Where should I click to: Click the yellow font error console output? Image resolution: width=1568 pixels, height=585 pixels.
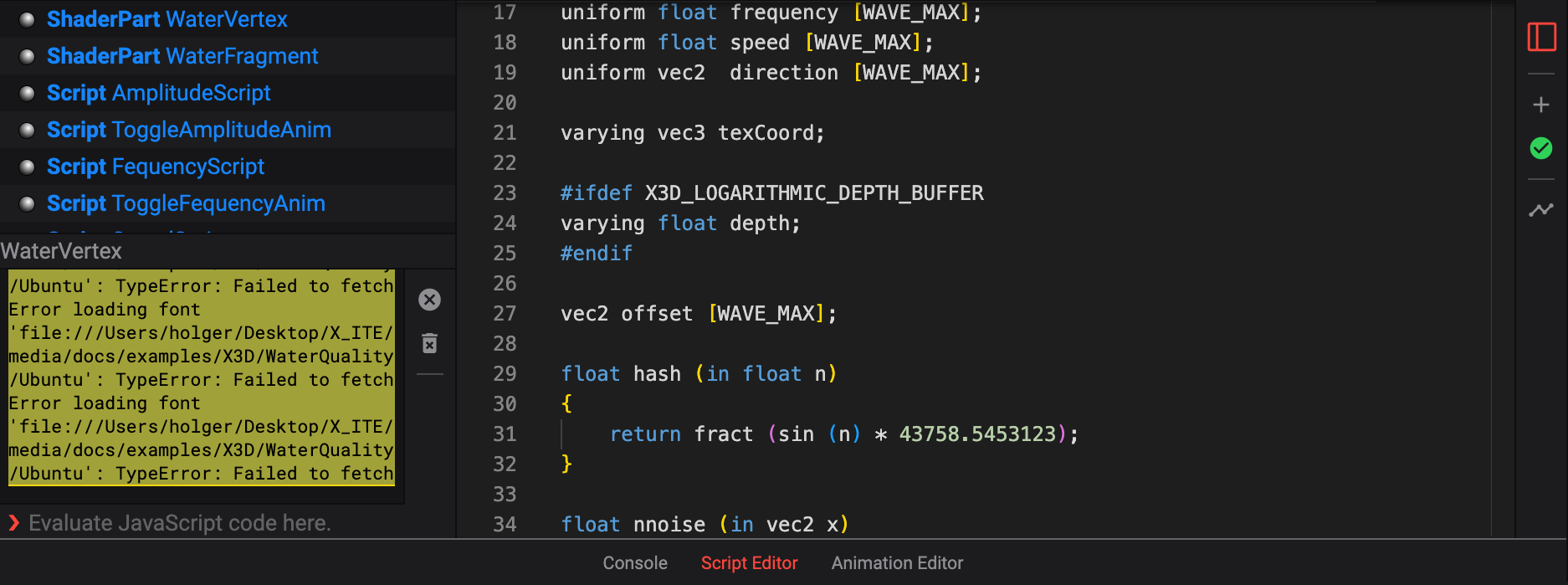(201, 379)
